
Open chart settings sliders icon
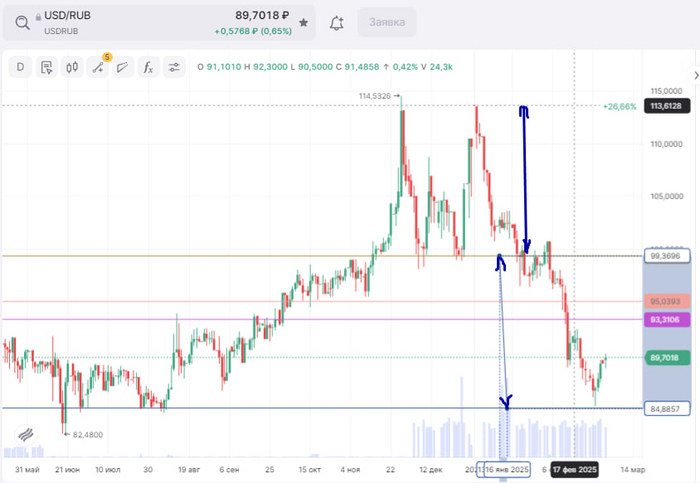[174, 67]
